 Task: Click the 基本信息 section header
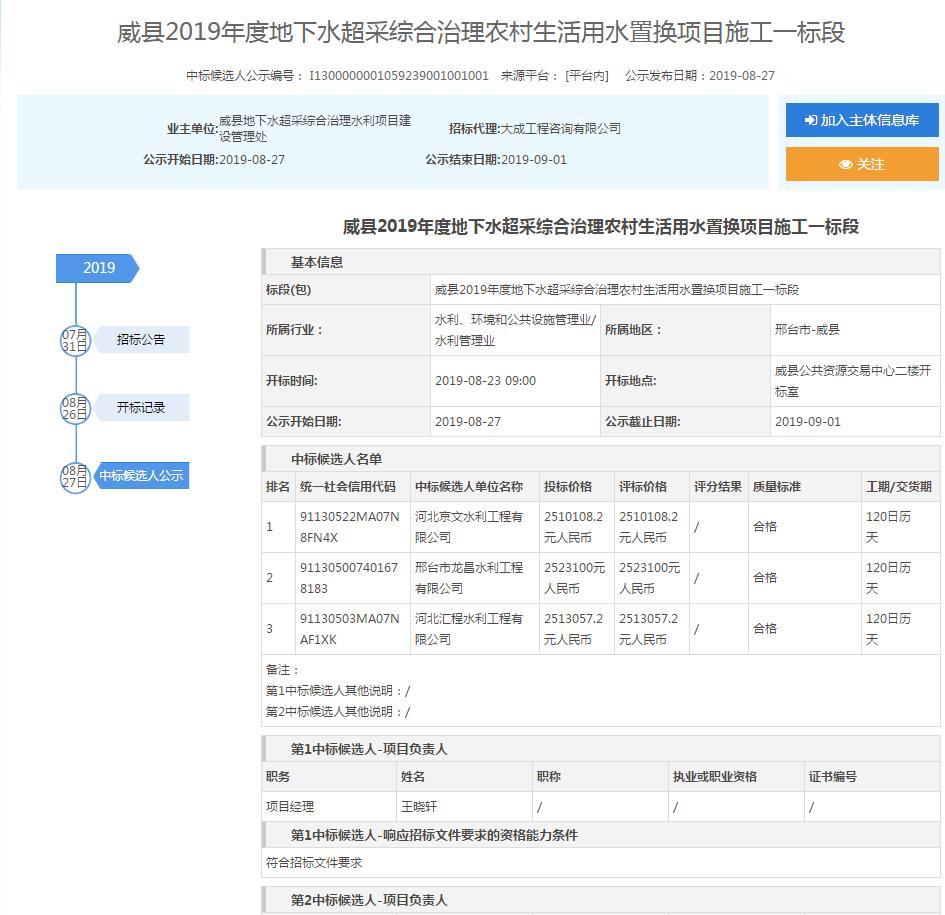[317, 262]
